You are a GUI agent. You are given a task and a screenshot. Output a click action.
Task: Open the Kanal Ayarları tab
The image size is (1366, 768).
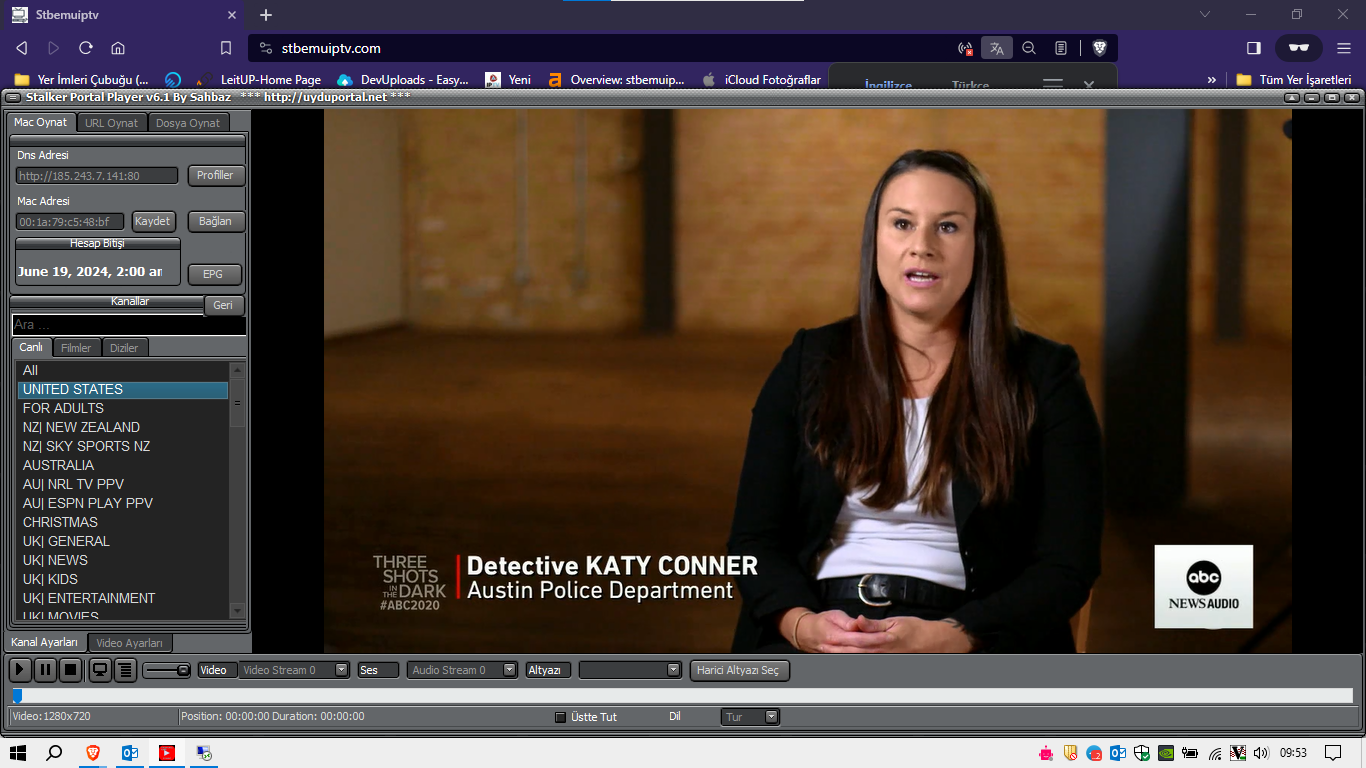(x=44, y=642)
